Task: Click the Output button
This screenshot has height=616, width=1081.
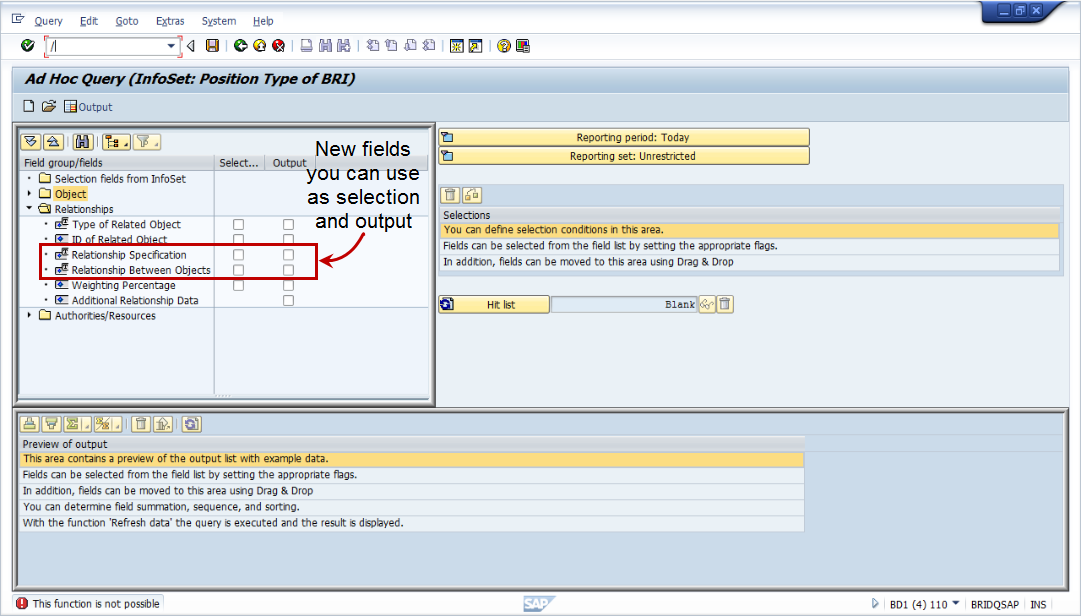Action: 88,107
